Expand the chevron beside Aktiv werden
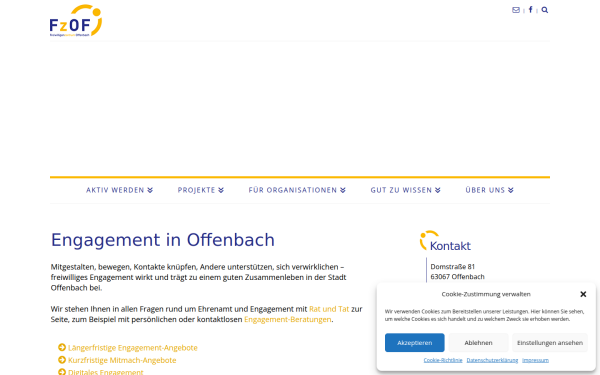This screenshot has height=375, width=600. point(150,190)
